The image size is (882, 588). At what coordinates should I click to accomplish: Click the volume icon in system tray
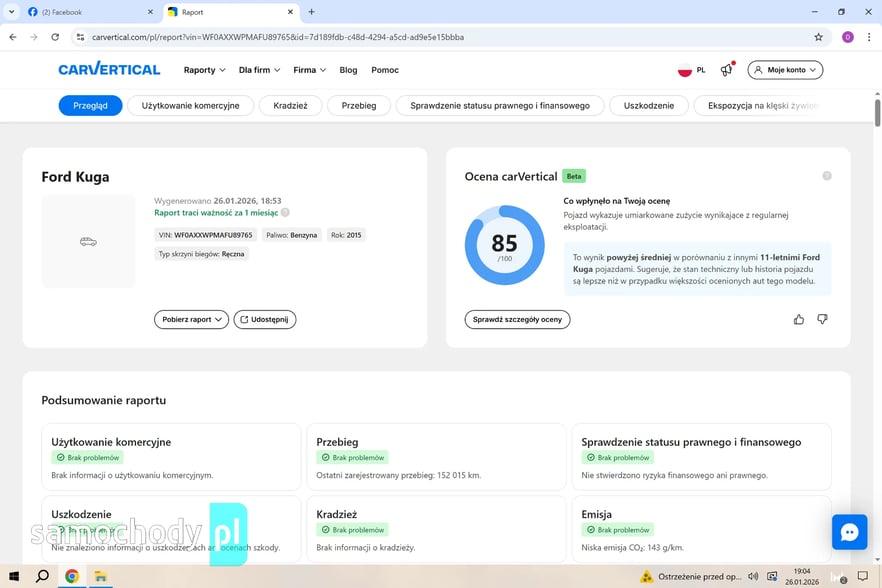point(753,576)
